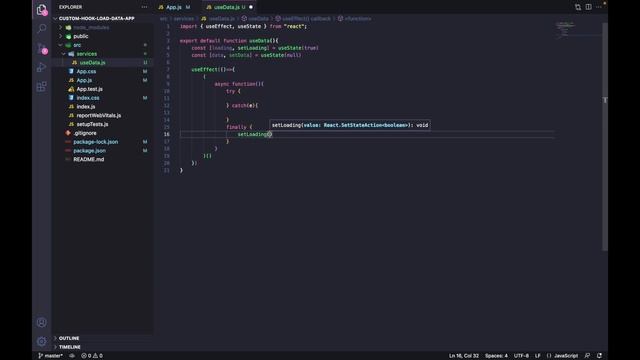Open the Run and Debug view

[42, 67]
